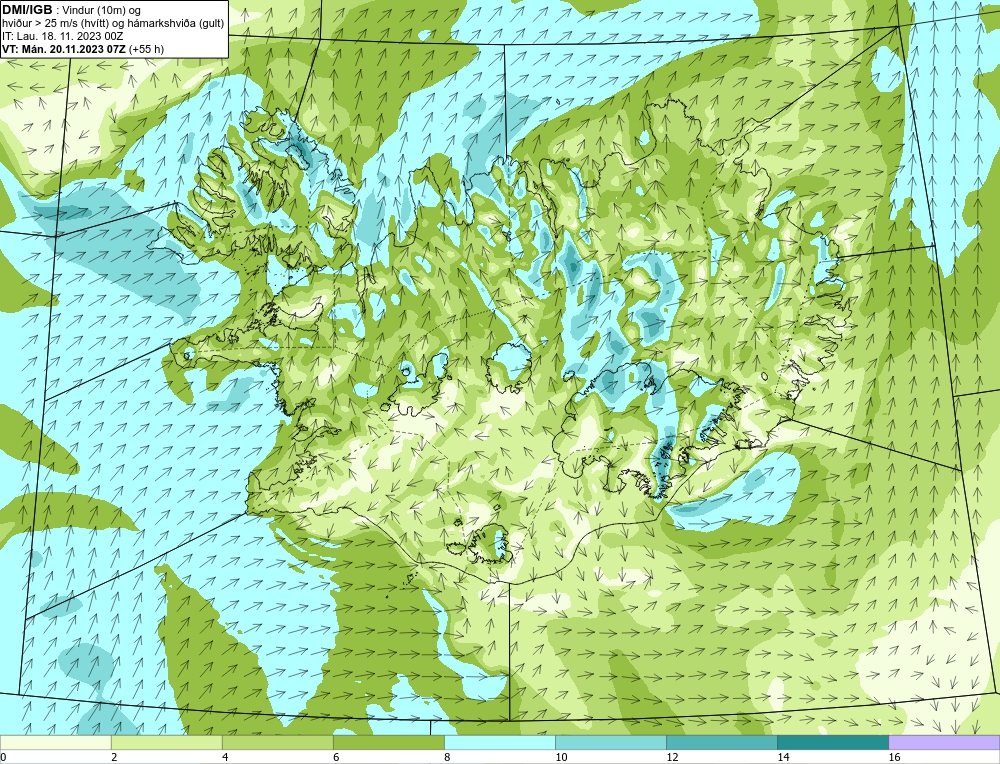Screen dimensions: 1000x764
Task: Click the 8–10 m/s light cyan legend swatch
Action: [x=499, y=742]
